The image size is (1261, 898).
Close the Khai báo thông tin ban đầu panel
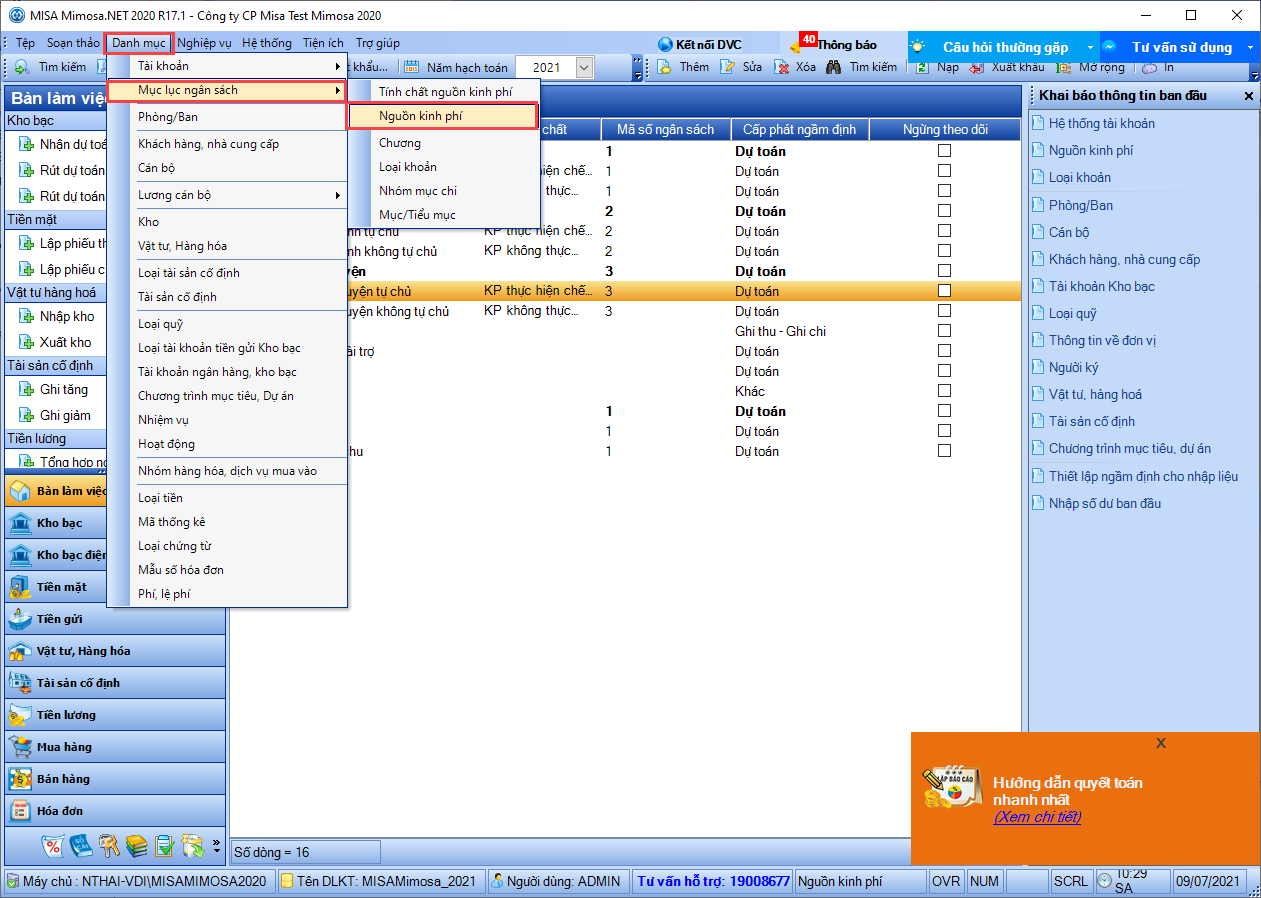[1248, 96]
